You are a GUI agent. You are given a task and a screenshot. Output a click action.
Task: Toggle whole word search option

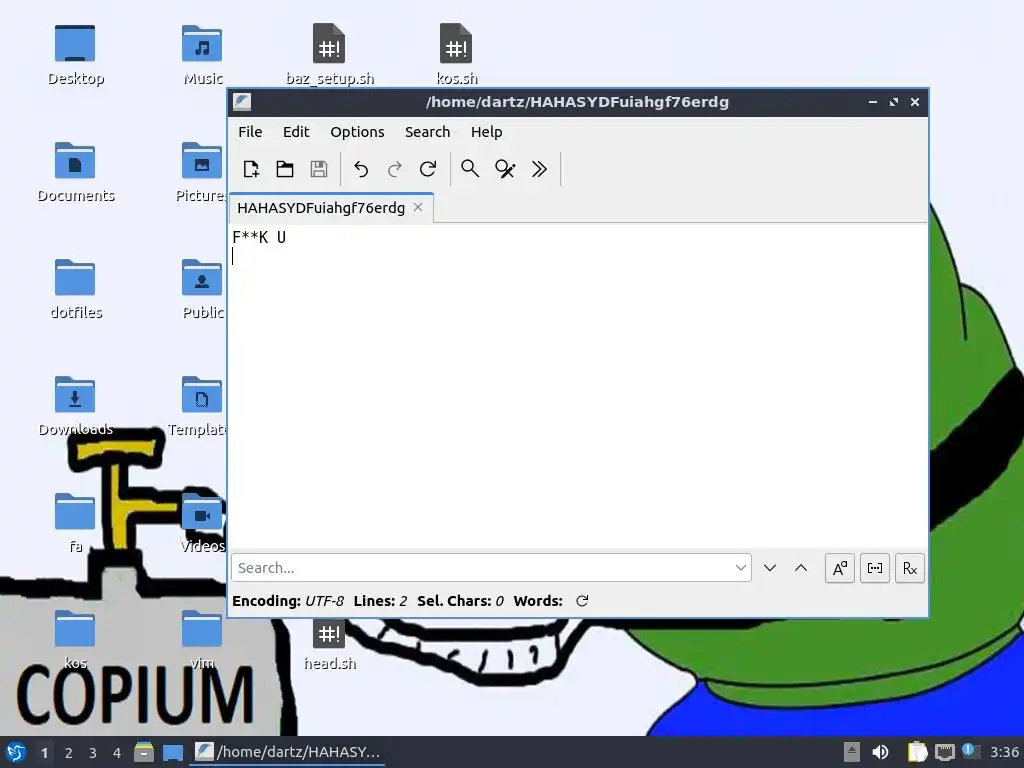[x=874, y=568]
